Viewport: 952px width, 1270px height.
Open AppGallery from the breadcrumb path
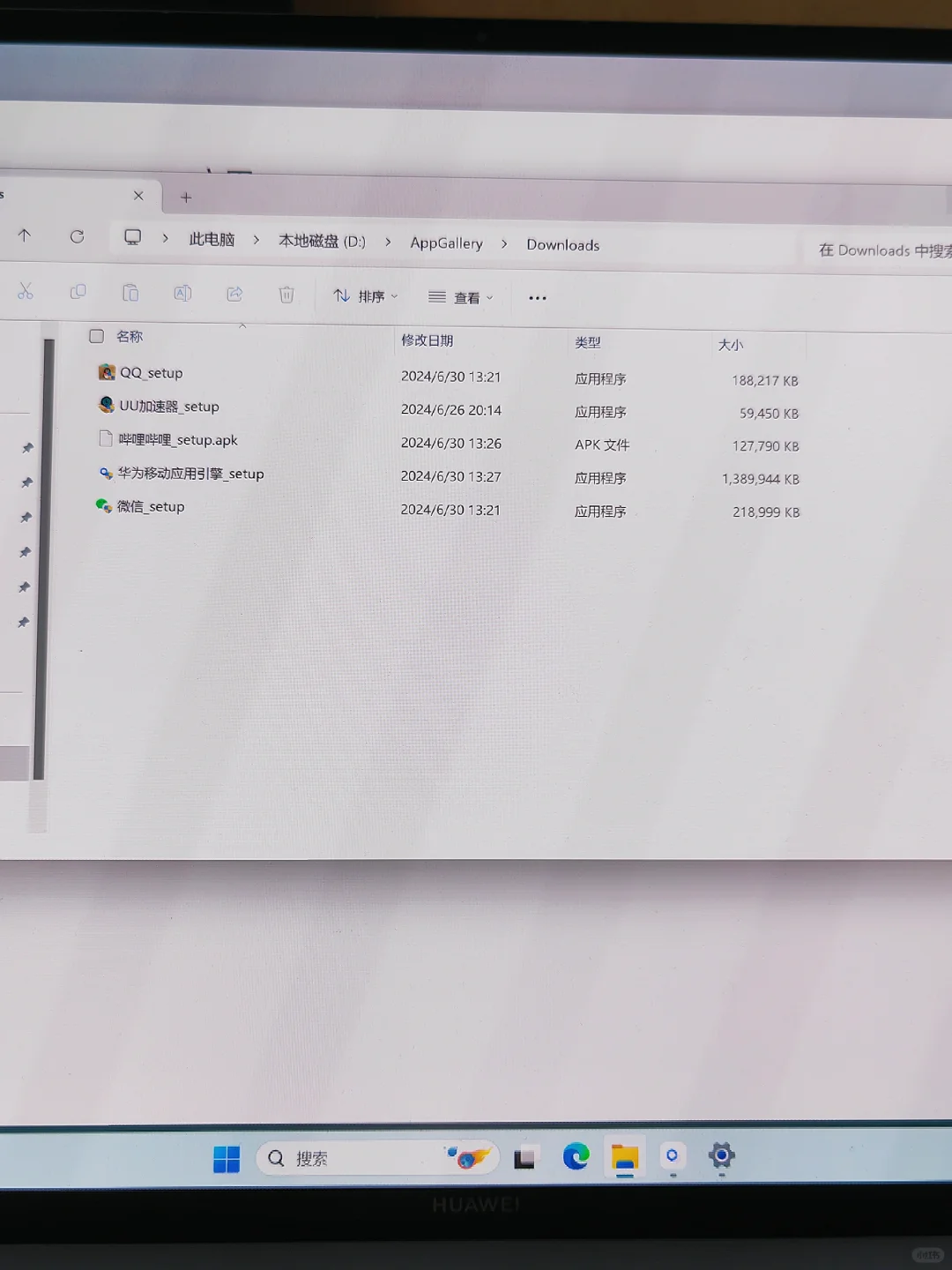pyautogui.click(x=446, y=243)
